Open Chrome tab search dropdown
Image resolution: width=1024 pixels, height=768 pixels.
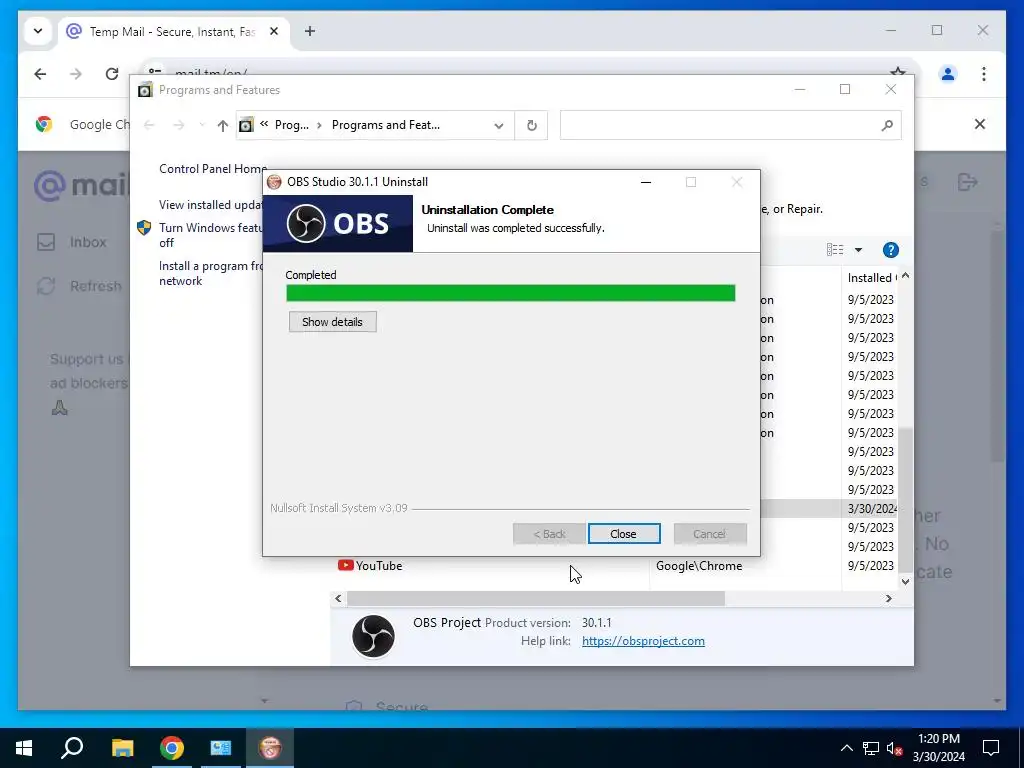(38, 31)
